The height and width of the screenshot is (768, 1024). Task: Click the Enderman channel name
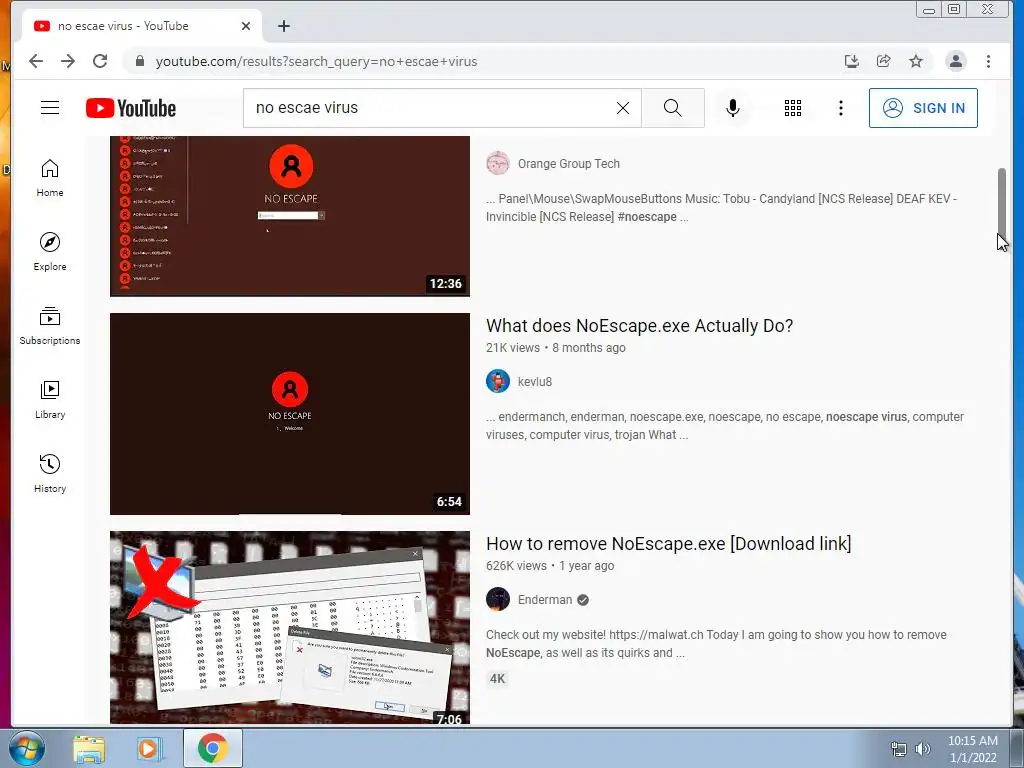pos(545,600)
